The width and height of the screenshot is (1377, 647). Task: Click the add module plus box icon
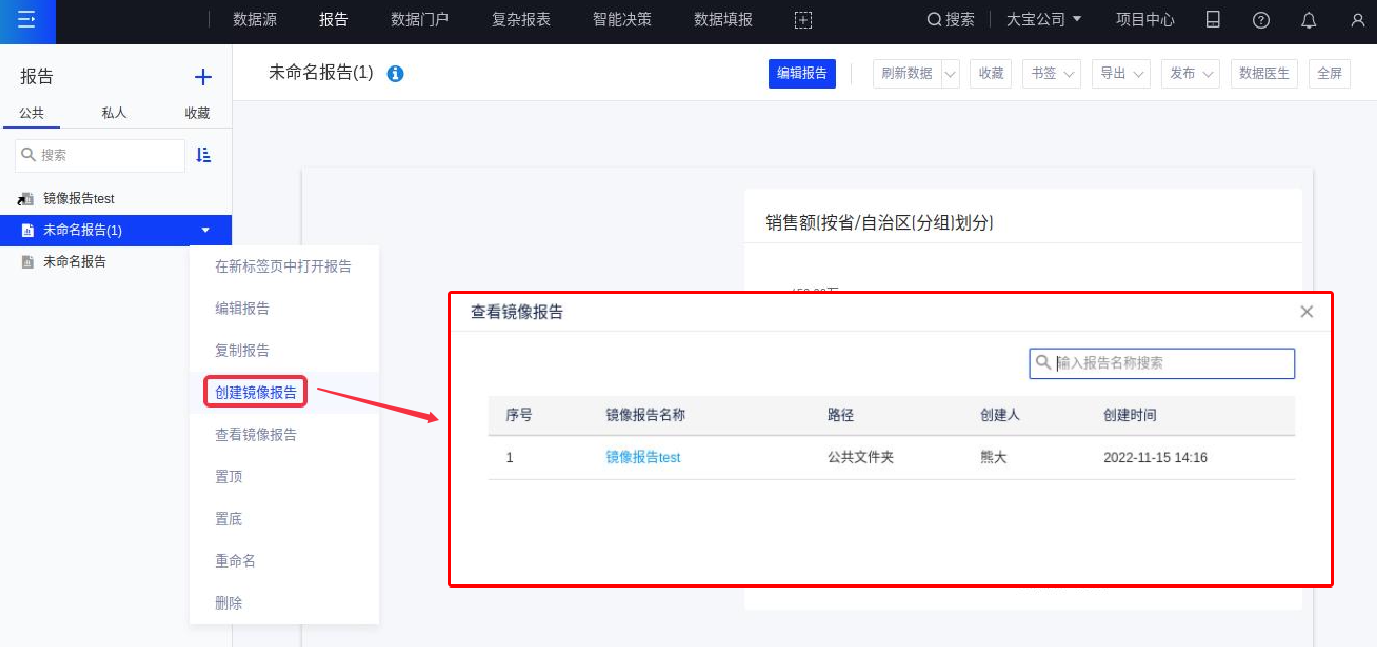[x=803, y=20]
